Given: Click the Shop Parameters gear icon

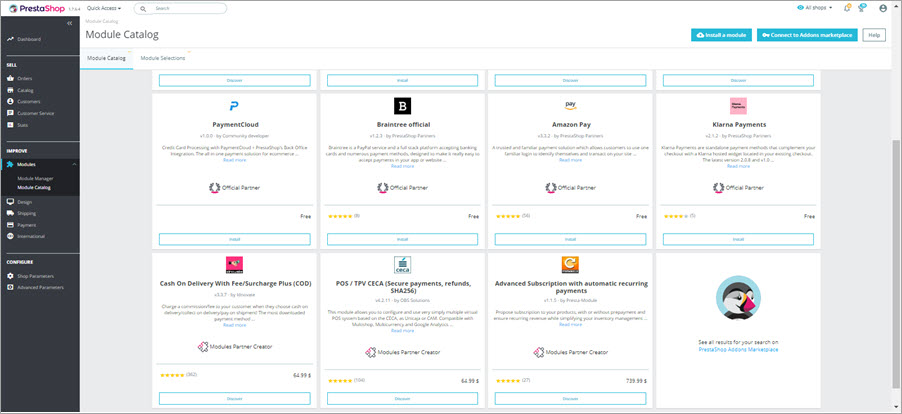Looking at the screenshot, I should coord(10,276).
